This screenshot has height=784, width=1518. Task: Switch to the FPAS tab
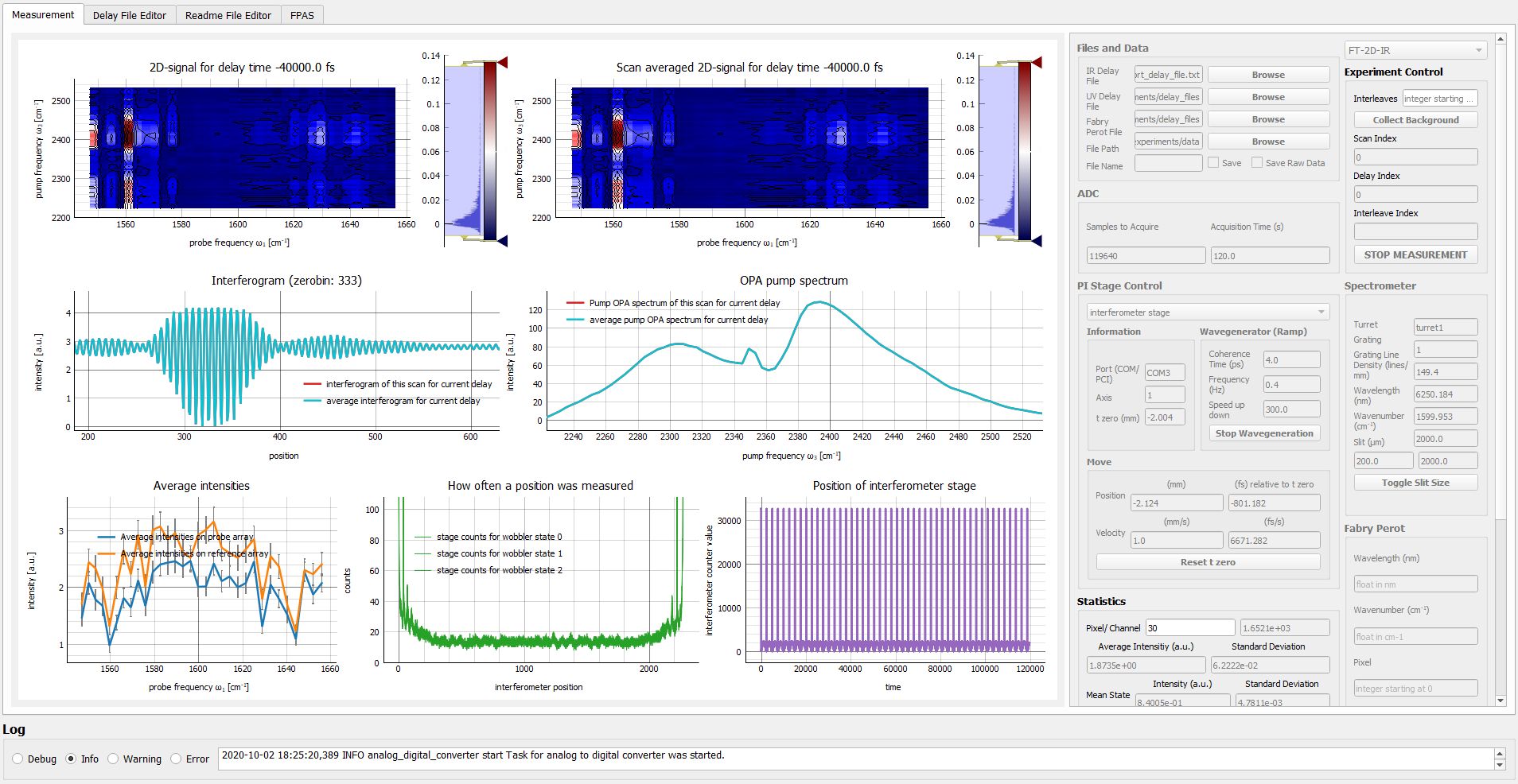click(x=302, y=15)
